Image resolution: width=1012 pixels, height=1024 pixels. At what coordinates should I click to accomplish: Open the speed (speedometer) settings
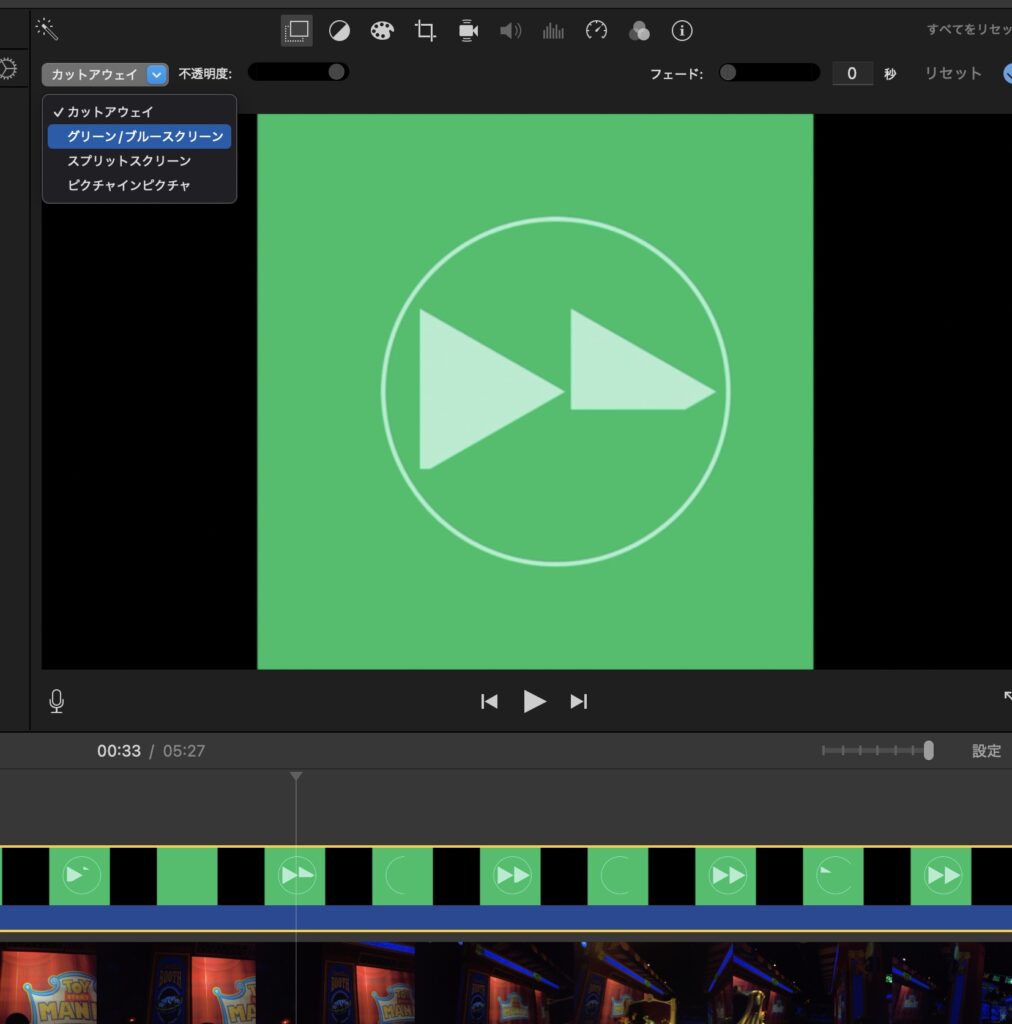(x=596, y=30)
